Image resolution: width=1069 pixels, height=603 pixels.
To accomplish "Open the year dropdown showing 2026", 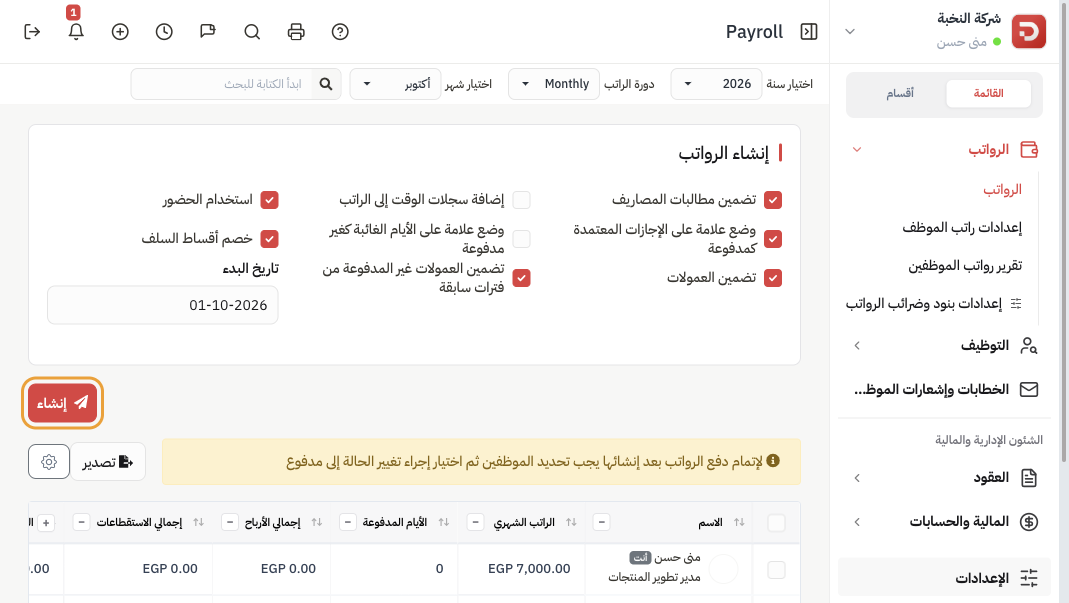I will (x=716, y=84).
